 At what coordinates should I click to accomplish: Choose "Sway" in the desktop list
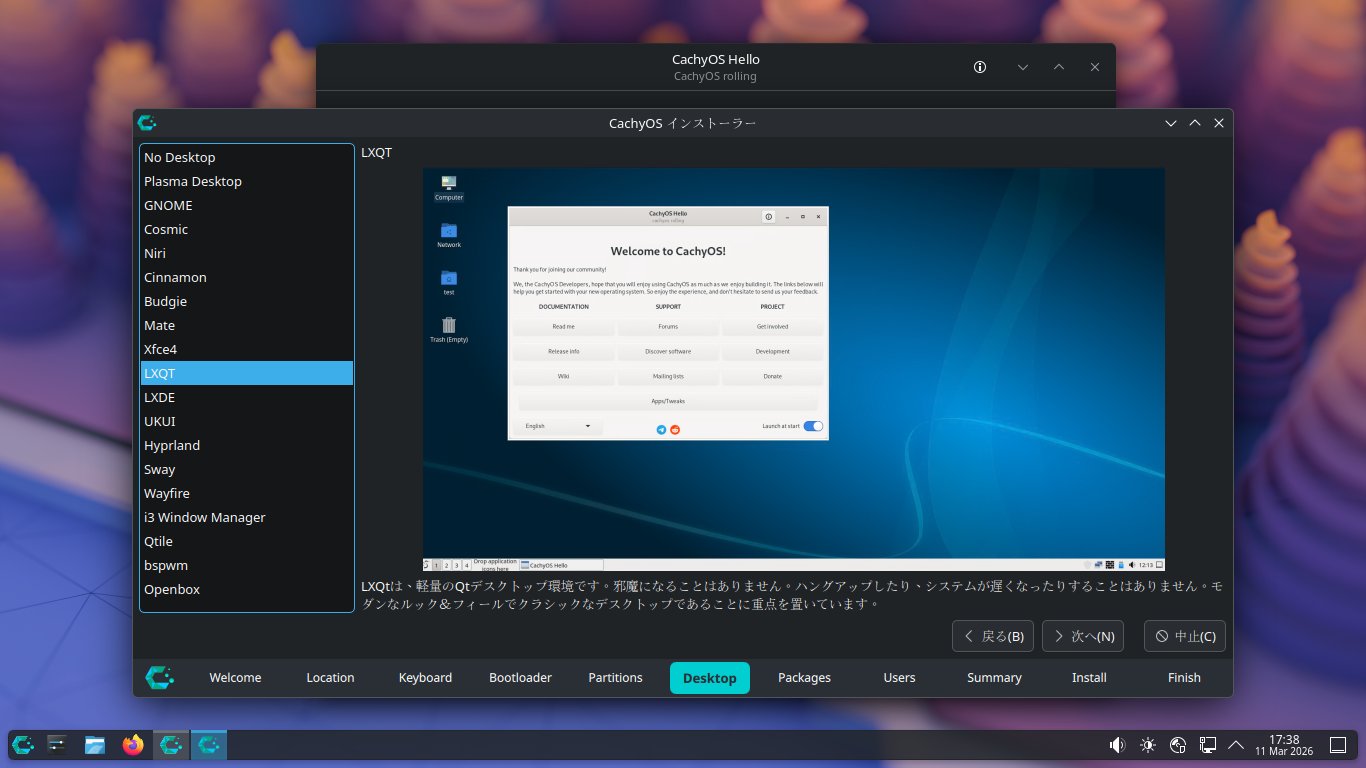pos(247,469)
